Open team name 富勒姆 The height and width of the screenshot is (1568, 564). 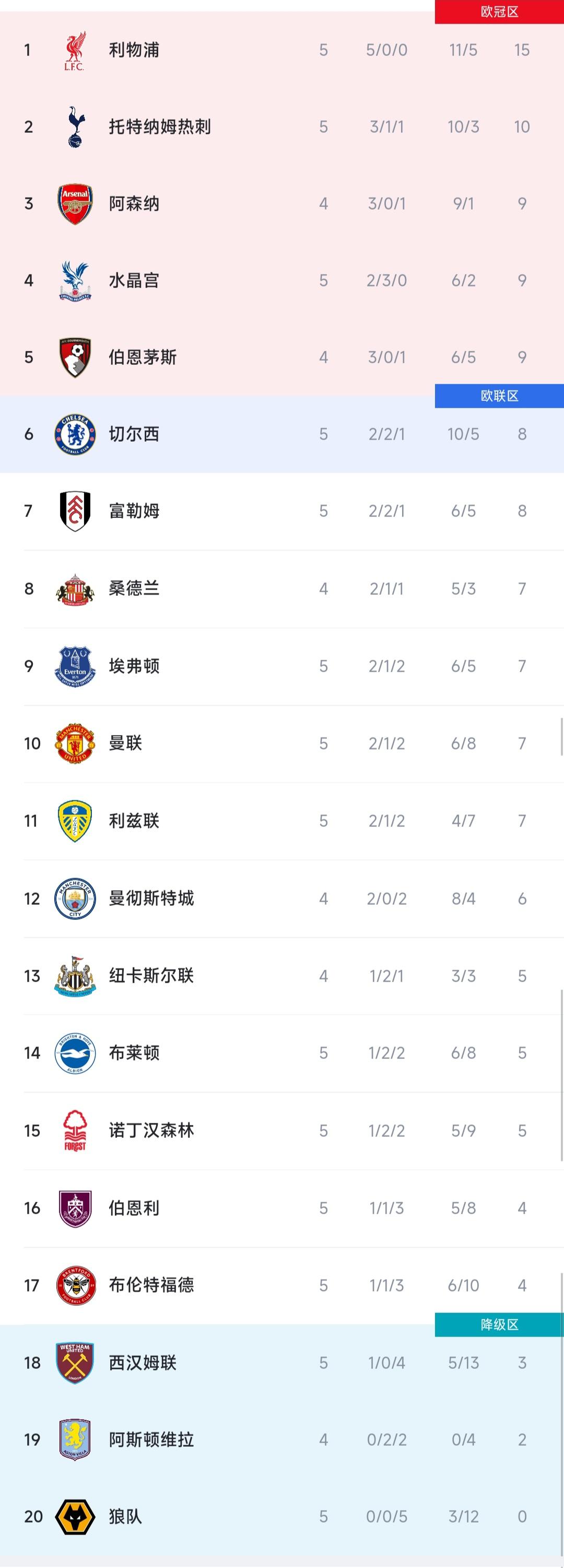(134, 511)
